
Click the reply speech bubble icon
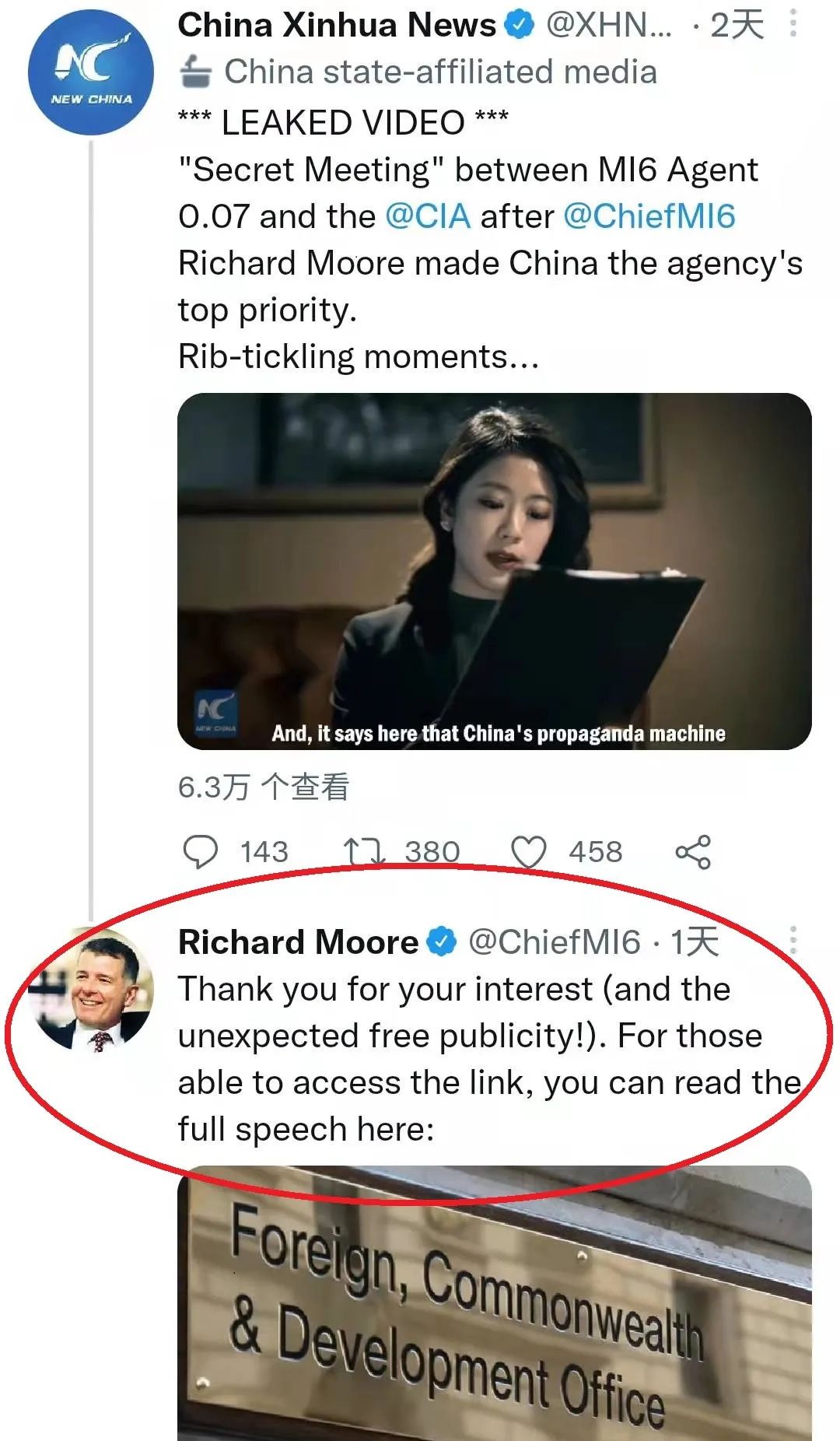(x=200, y=852)
